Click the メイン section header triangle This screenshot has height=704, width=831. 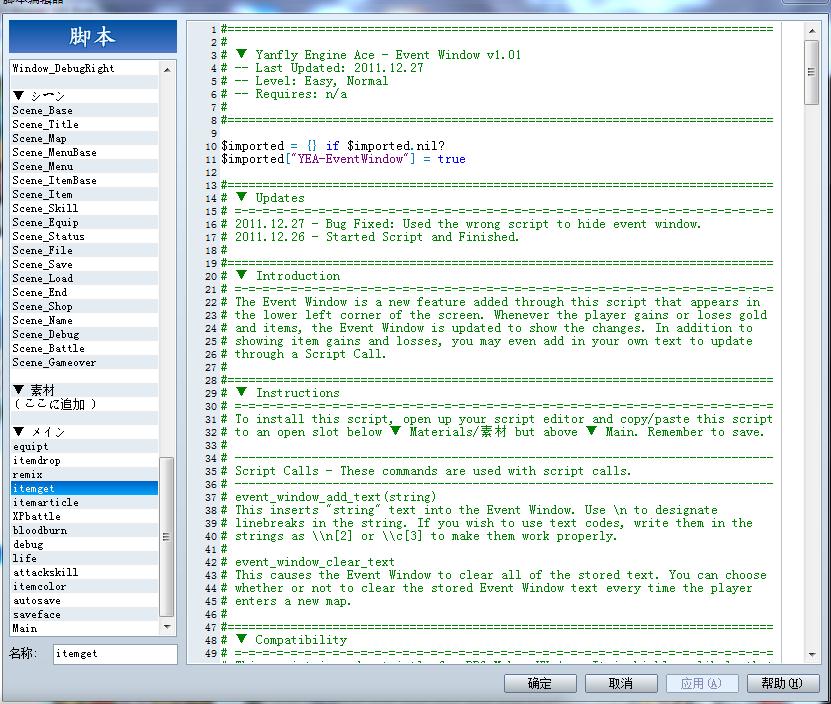pos(19,432)
